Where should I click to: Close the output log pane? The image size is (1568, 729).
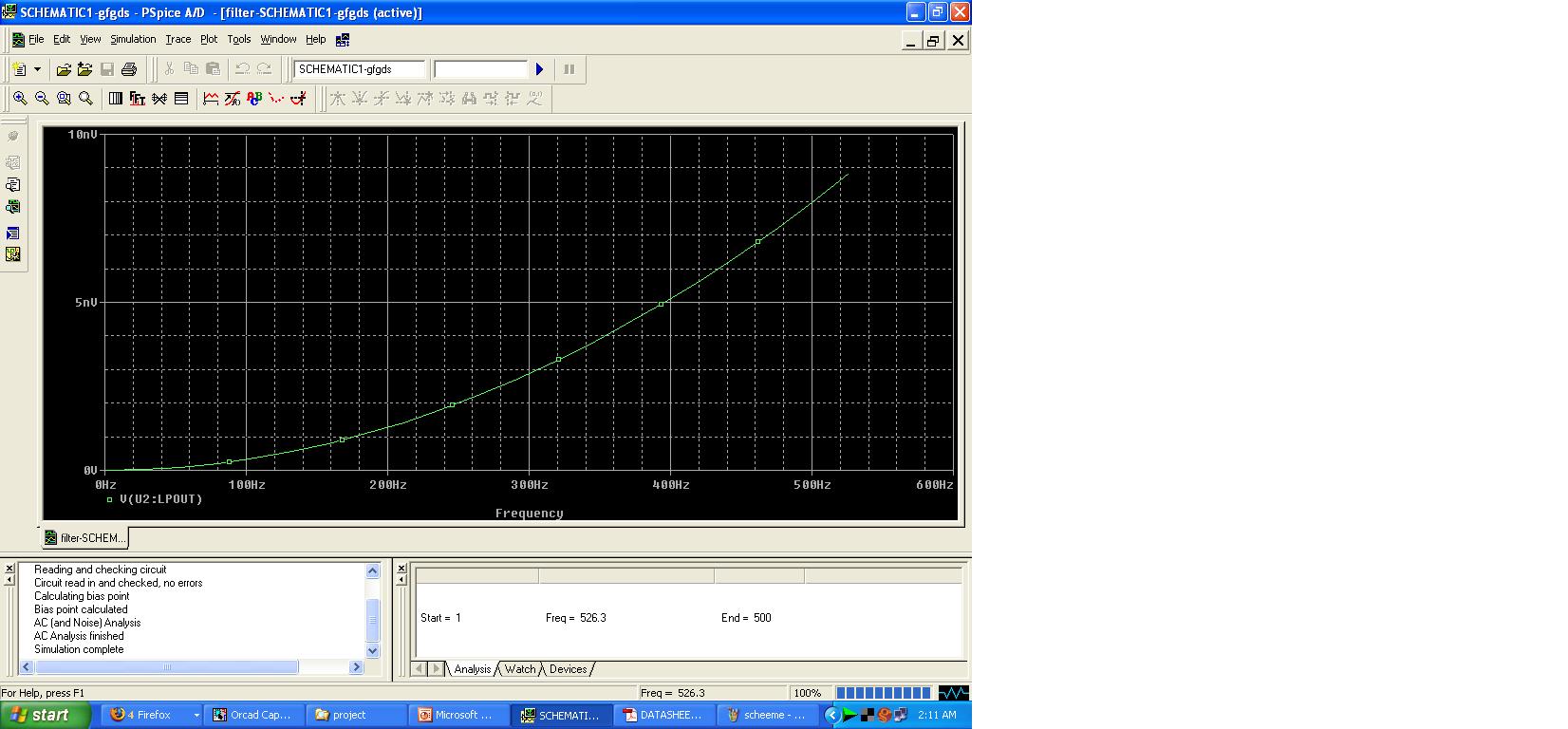tap(9, 568)
